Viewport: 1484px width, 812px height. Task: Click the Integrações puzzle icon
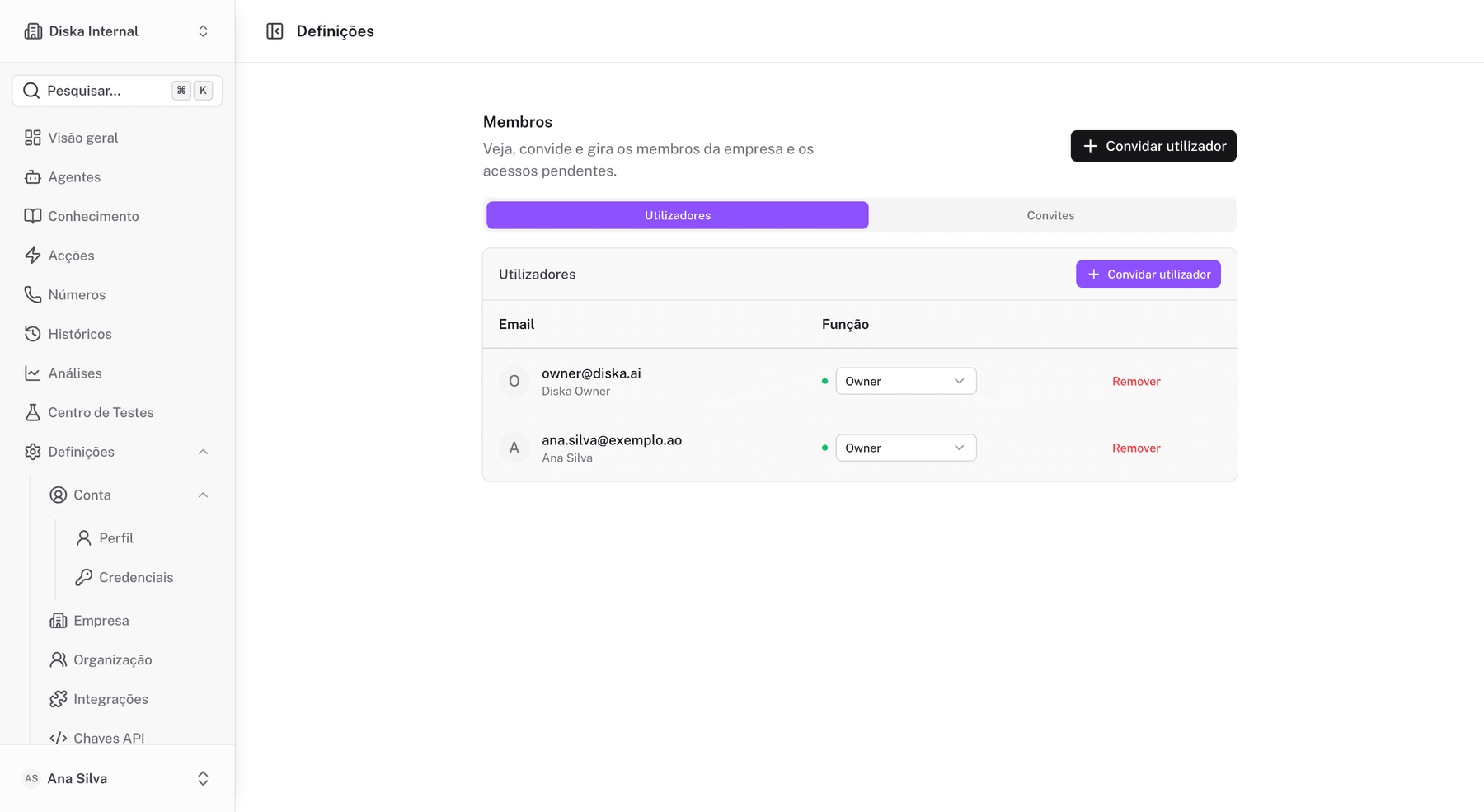[x=59, y=699]
